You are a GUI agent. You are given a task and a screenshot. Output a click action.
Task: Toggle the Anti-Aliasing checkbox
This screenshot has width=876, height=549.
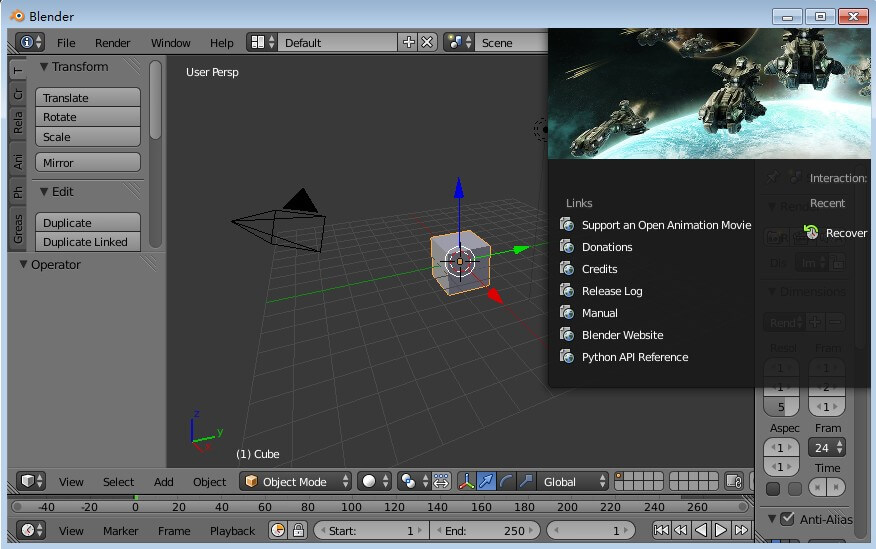coord(787,519)
